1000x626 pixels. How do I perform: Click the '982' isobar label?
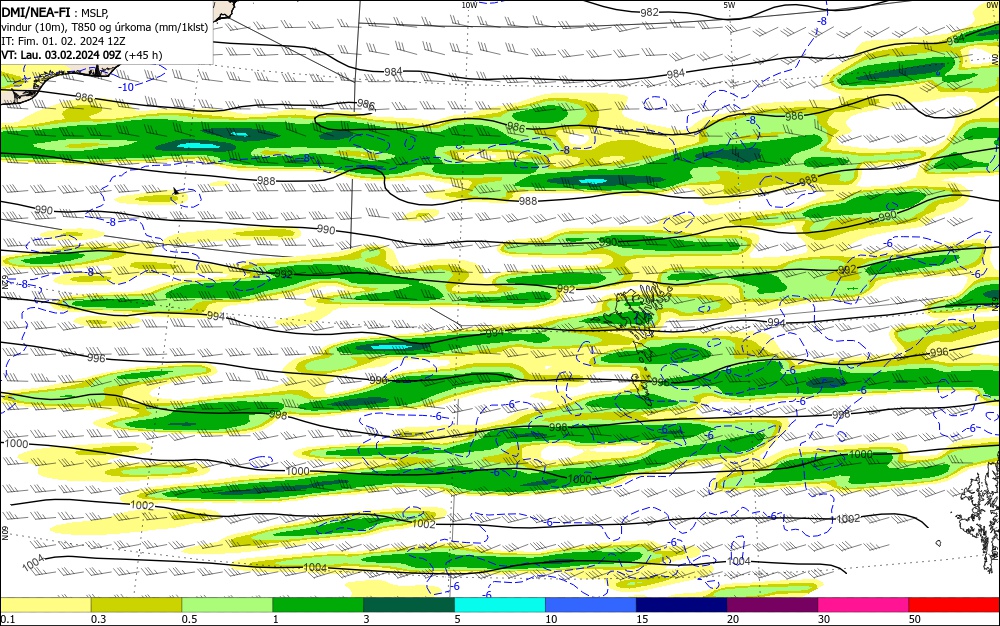(649, 12)
